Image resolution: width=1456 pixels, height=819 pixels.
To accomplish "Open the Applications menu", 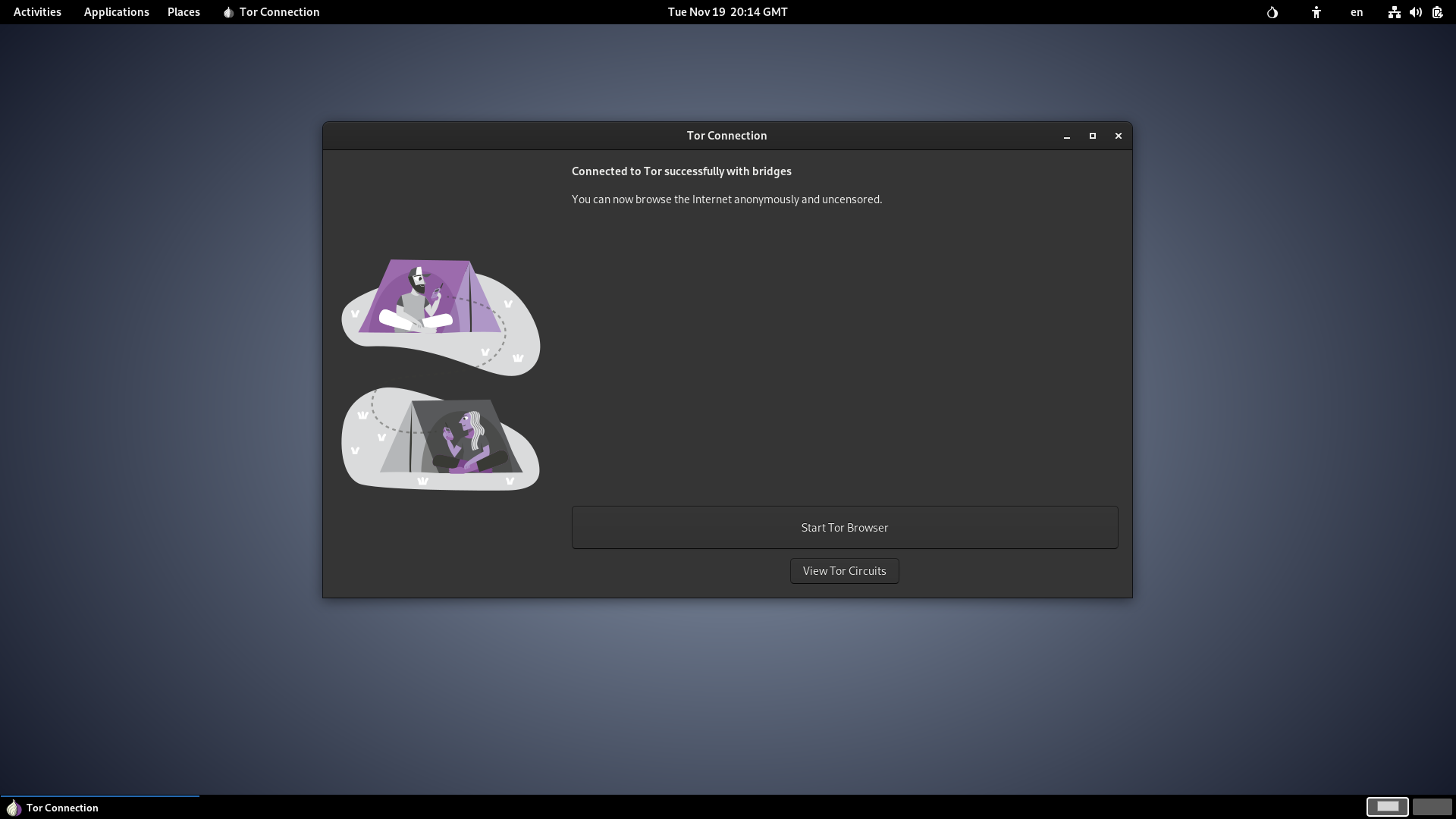I will [x=116, y=12].
